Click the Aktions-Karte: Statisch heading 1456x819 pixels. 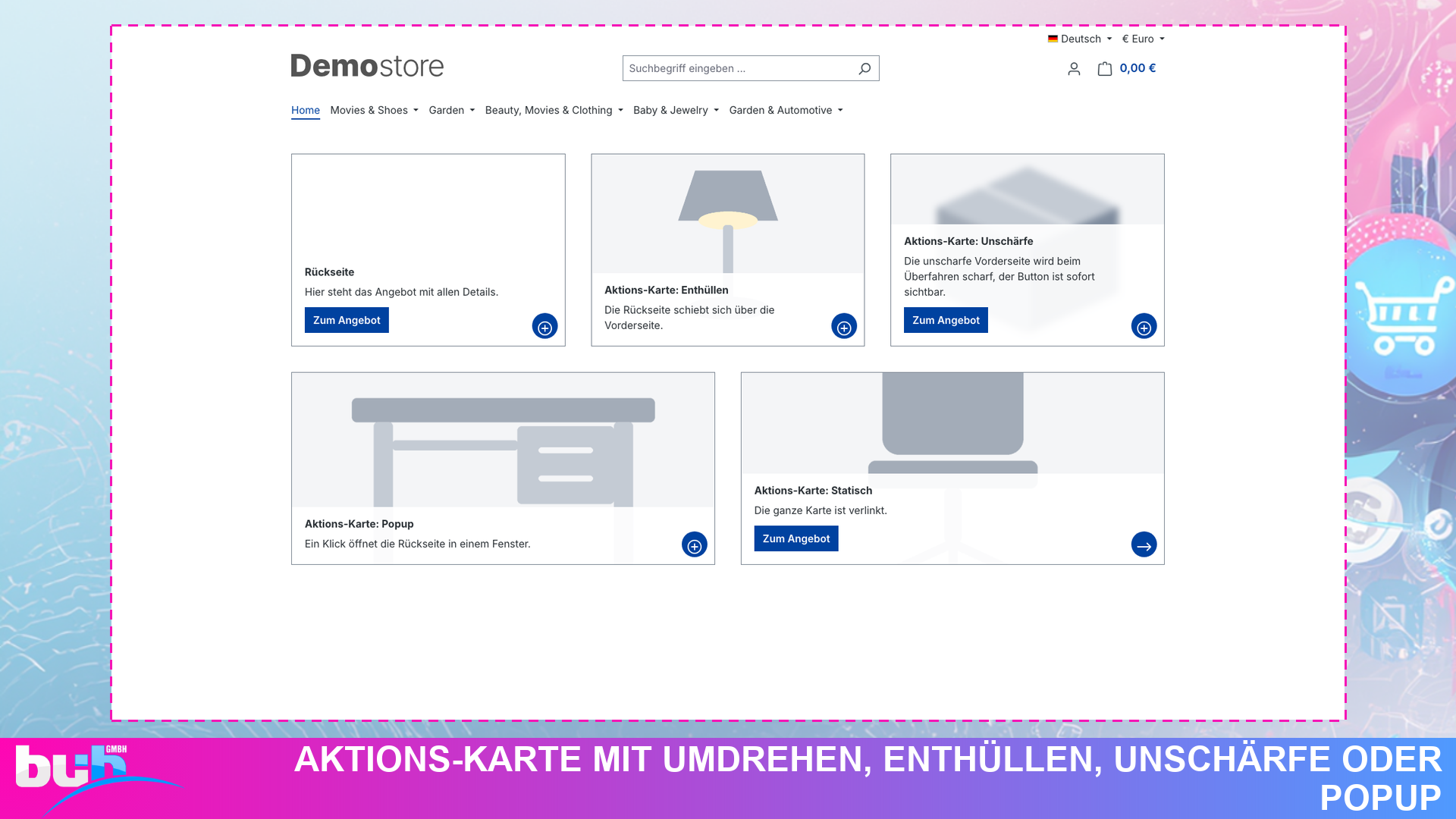pyautogui.click(x=813, y=491)
